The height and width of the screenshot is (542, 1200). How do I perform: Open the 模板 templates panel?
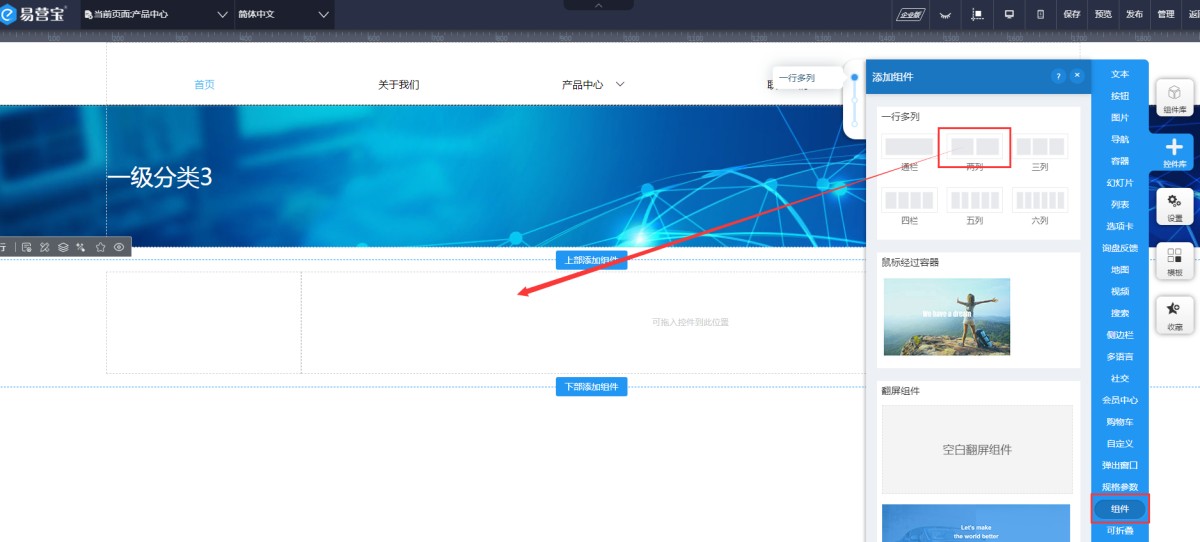(x=1174, y=261)
